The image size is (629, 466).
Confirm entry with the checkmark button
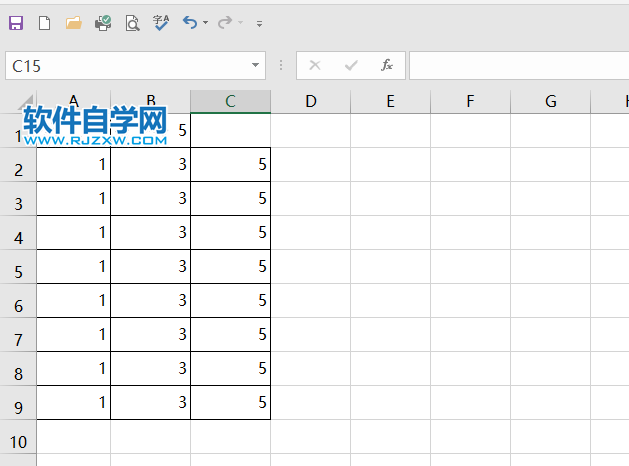(351, 65)
